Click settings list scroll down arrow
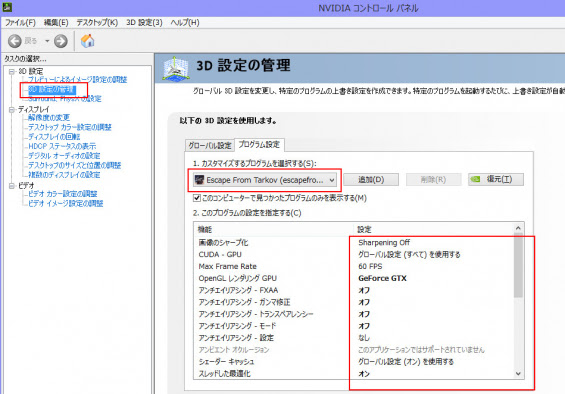565x394 pixels. (x=518, y=374)
